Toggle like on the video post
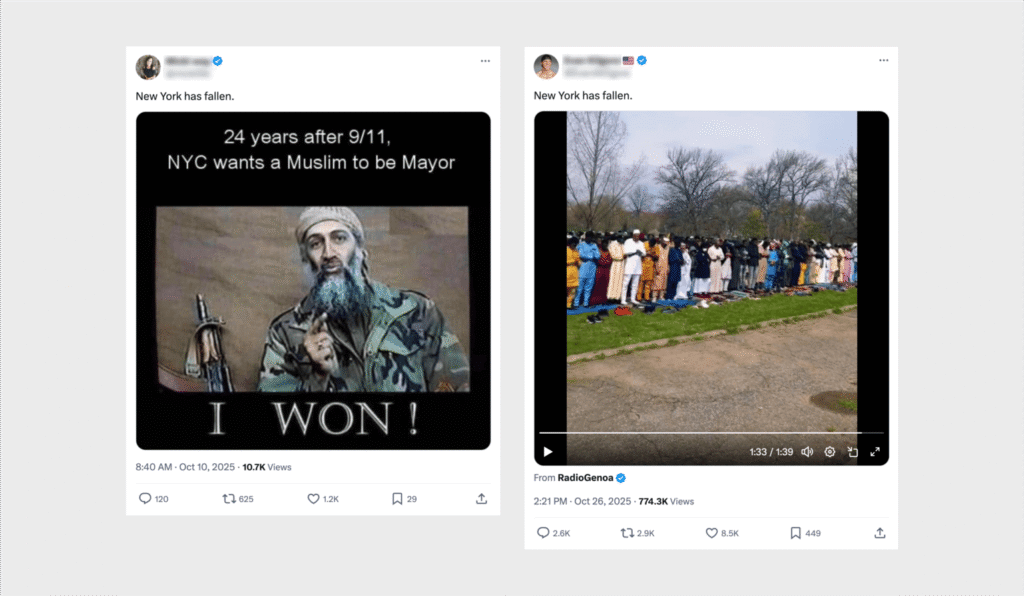This screenshot has height=596, width=1024. [x=711, y=533]
